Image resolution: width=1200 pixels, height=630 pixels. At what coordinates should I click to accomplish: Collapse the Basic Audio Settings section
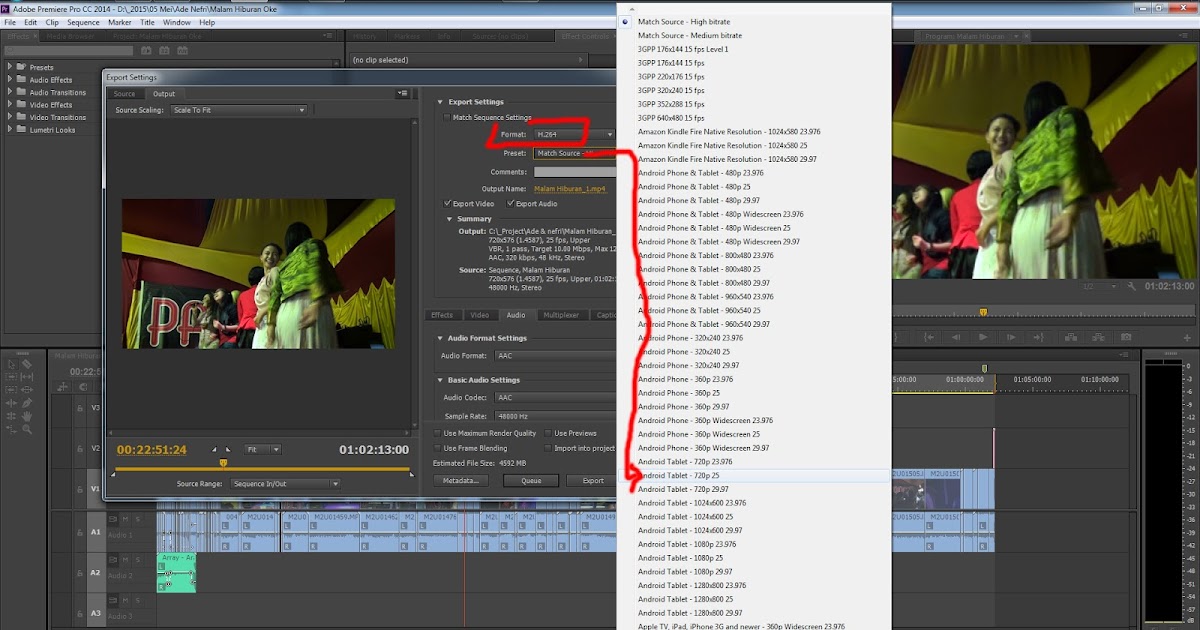click(441, 380)
